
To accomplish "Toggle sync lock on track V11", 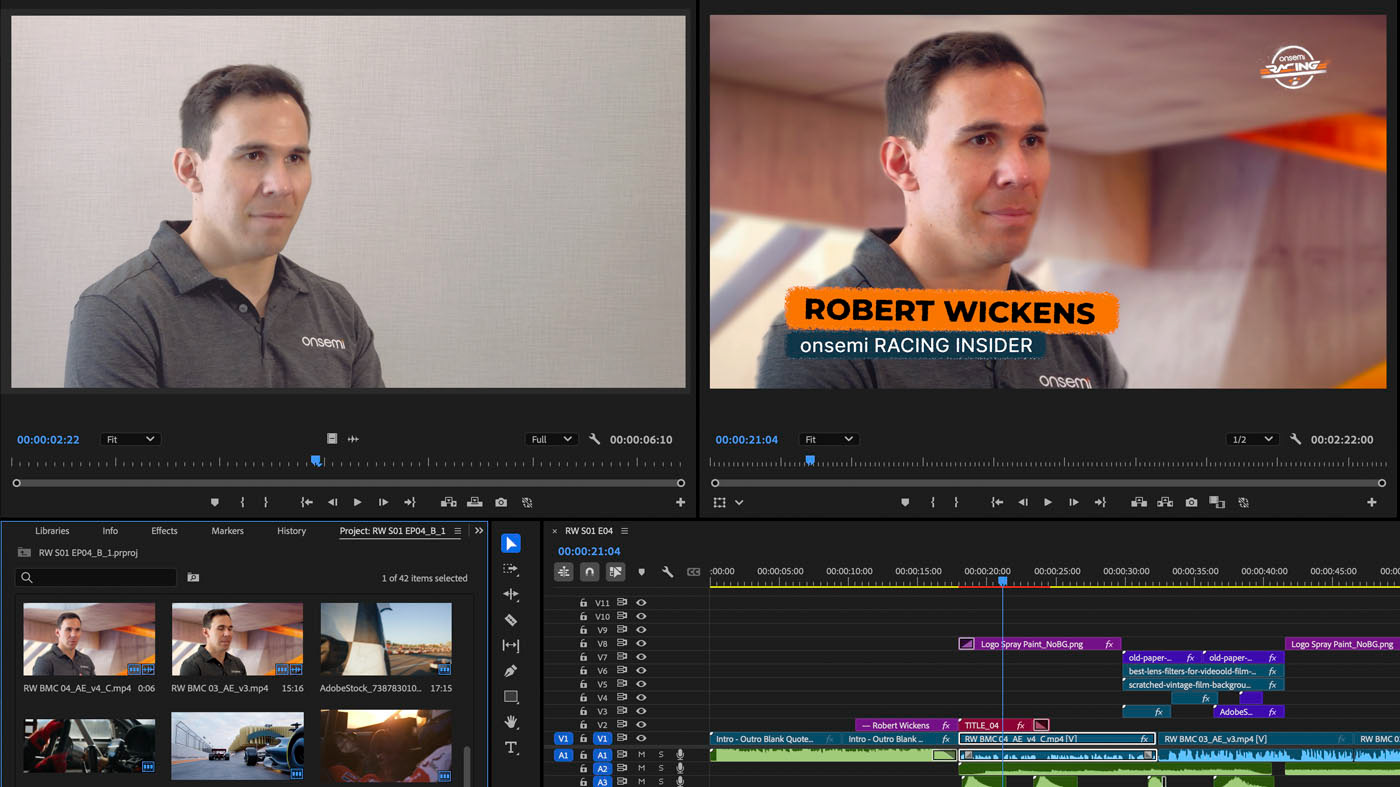I will 621,603.
